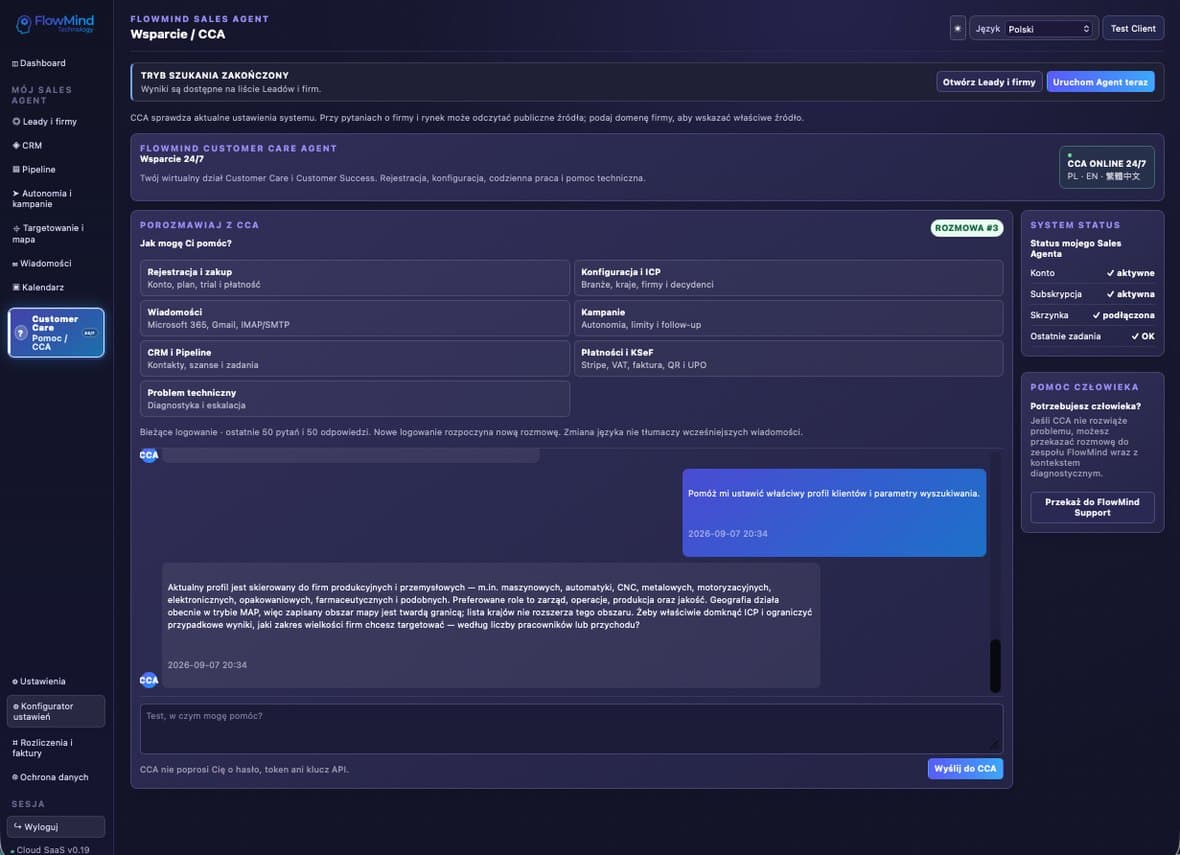The width and height of the screenshot is (1180, 855).
Task: Select the Konfiguracja i ICP topic card
Action: (x=788, y=278)
